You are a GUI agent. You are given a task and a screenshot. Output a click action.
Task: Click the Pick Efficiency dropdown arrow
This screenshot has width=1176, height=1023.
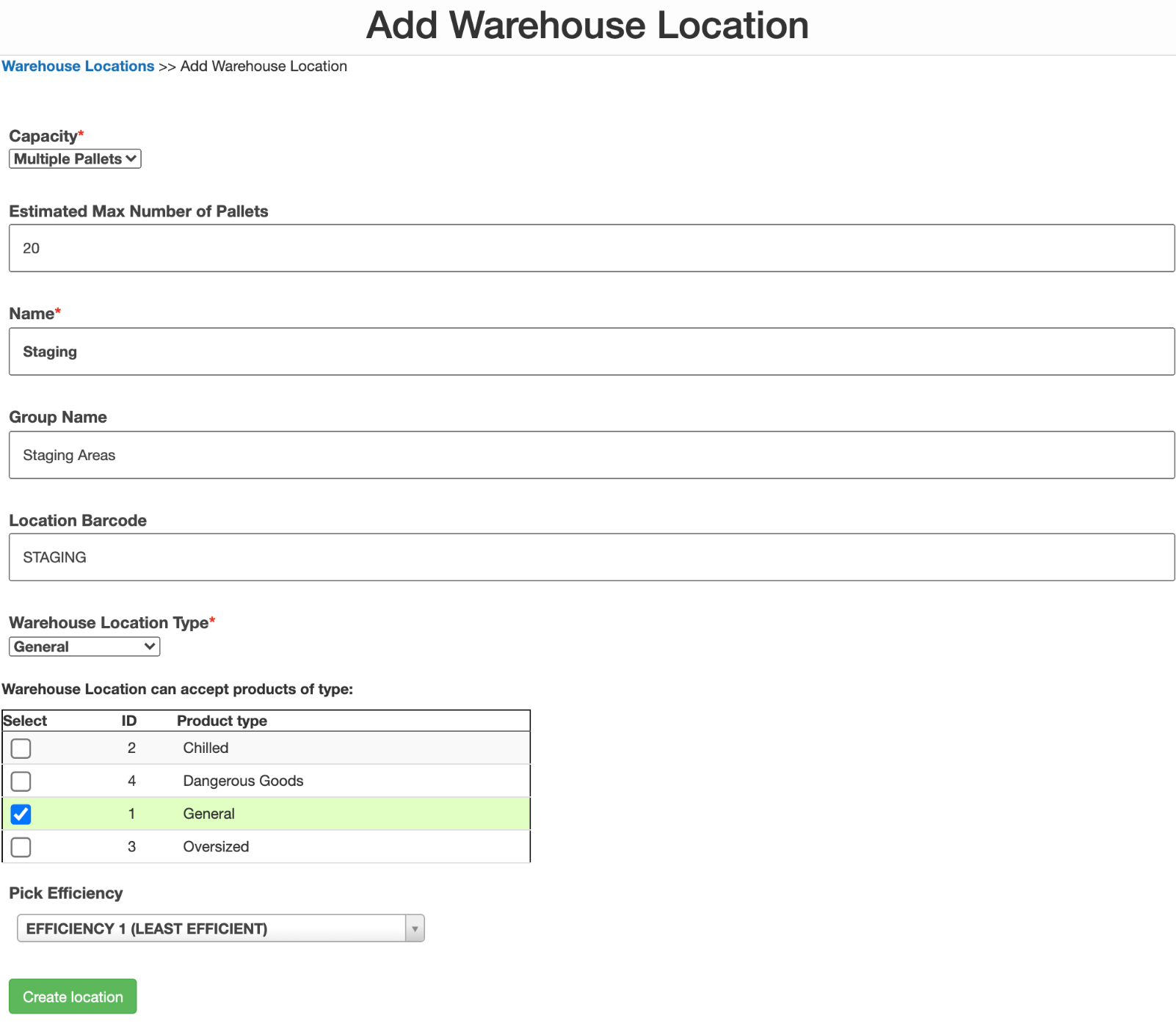(x=415, y=928)
